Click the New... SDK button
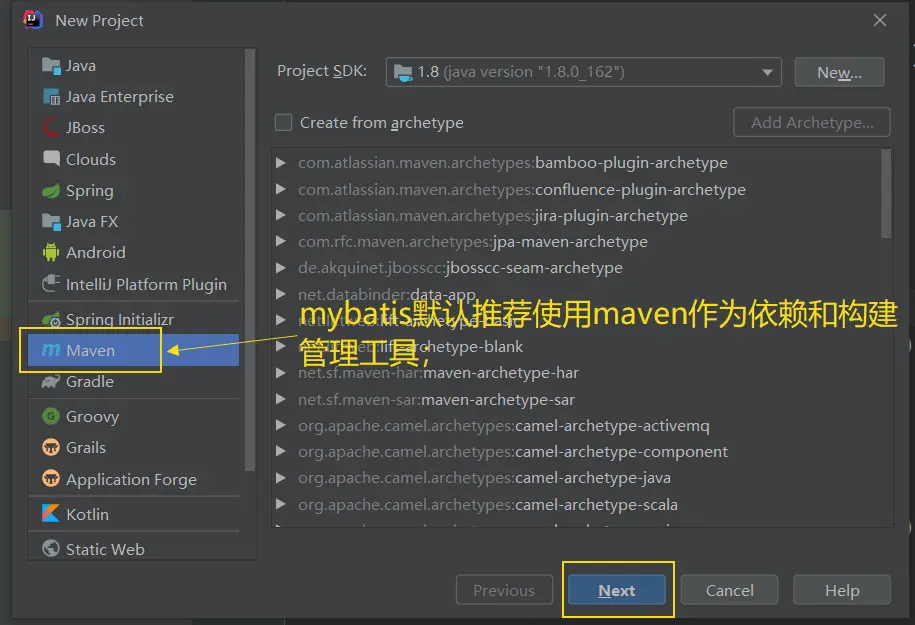915x625 pixels. pos(839,72)
